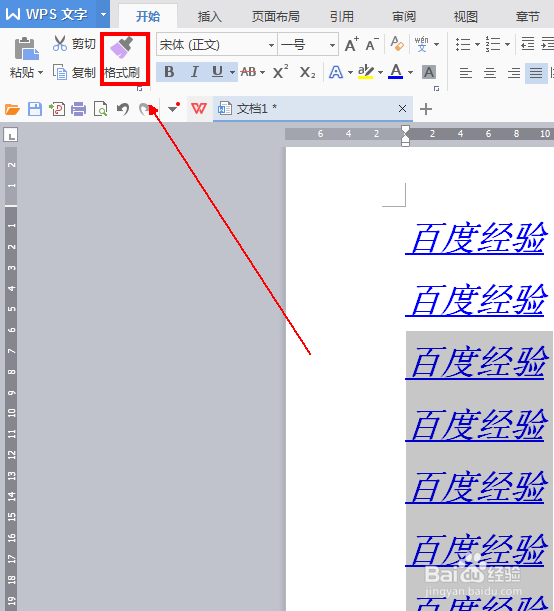The image size is (554, 611).
Task: Align text right
Action: (513, 73)
